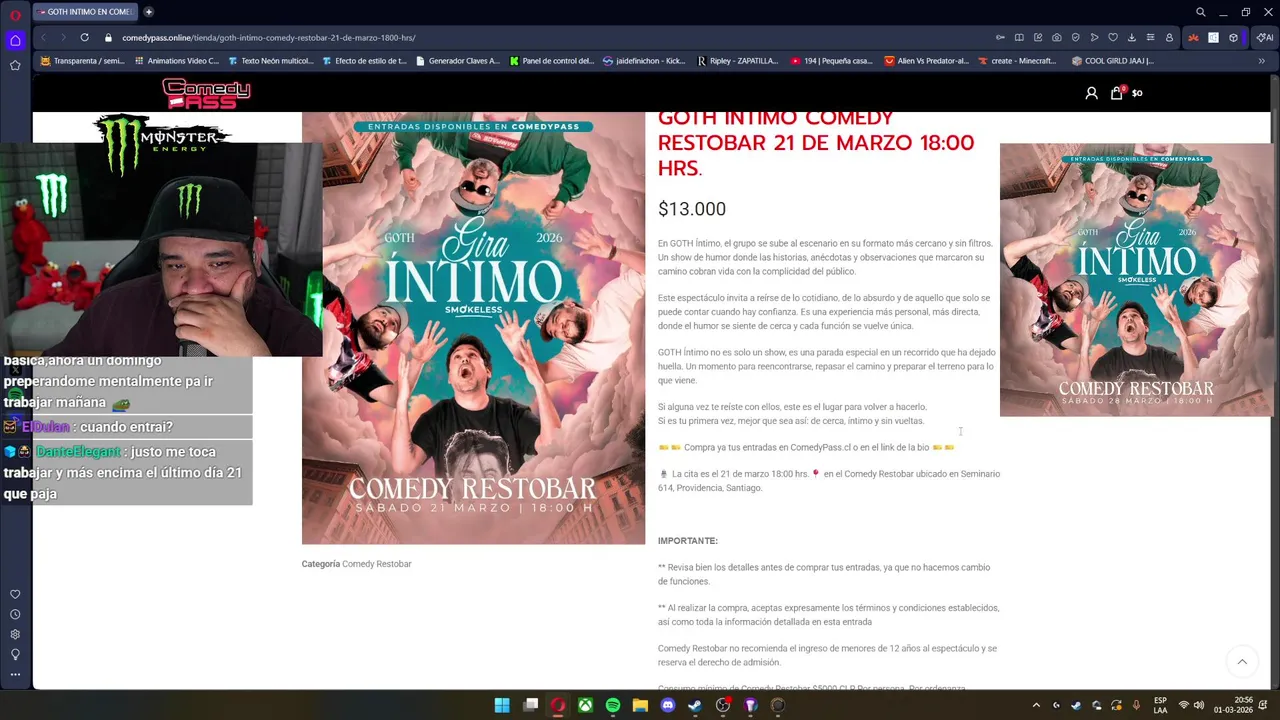Switch to GOTH INTIMO EN COMEDY tab
Viewport: 1280px width, 720px height.
coord(84,12)
